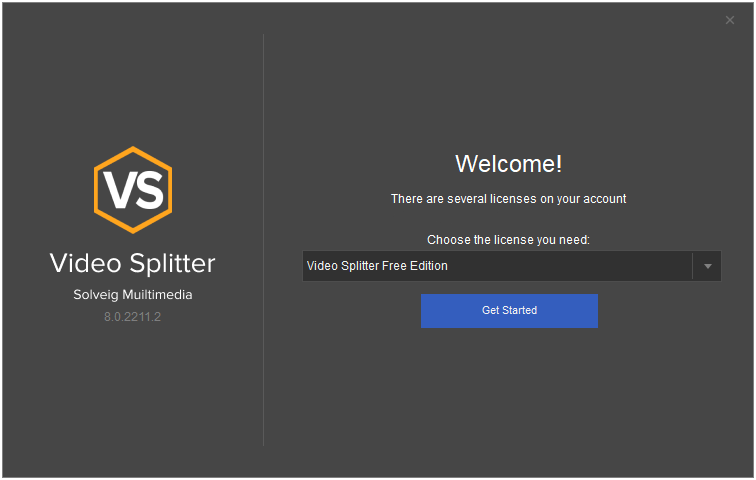Click the version number 8.0.2211.2
This screenshot has width=756, height=480.
(x=133, y=317)
